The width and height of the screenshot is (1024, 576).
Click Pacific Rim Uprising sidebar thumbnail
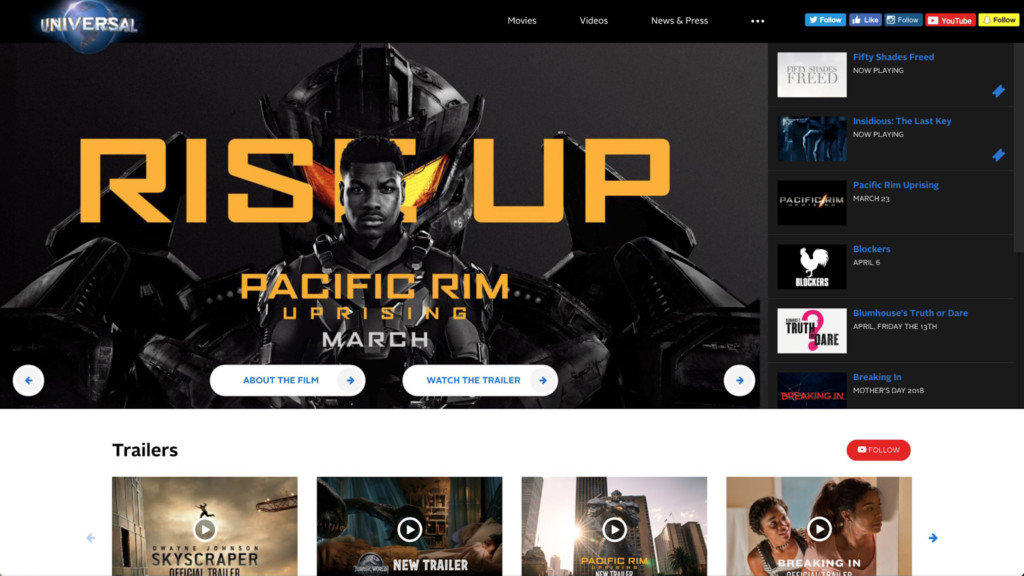[x=812, y=203]
